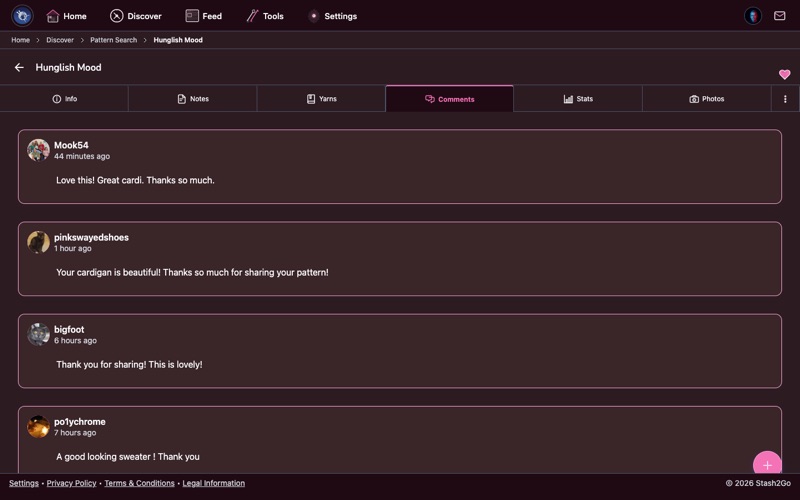Click the © 2026 Stash2Go text
The height and width of the screenshot is (500, 800).
[x=758, y=483]
